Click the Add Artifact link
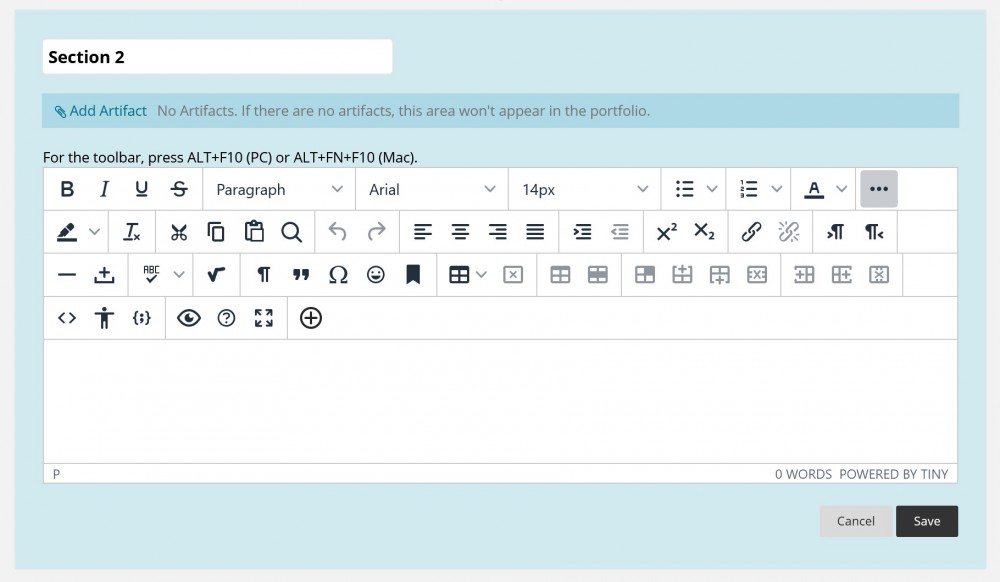Image resolution: width=1000 pixels, height=582 pixels. pyautogui.click(x=101, y=111)
